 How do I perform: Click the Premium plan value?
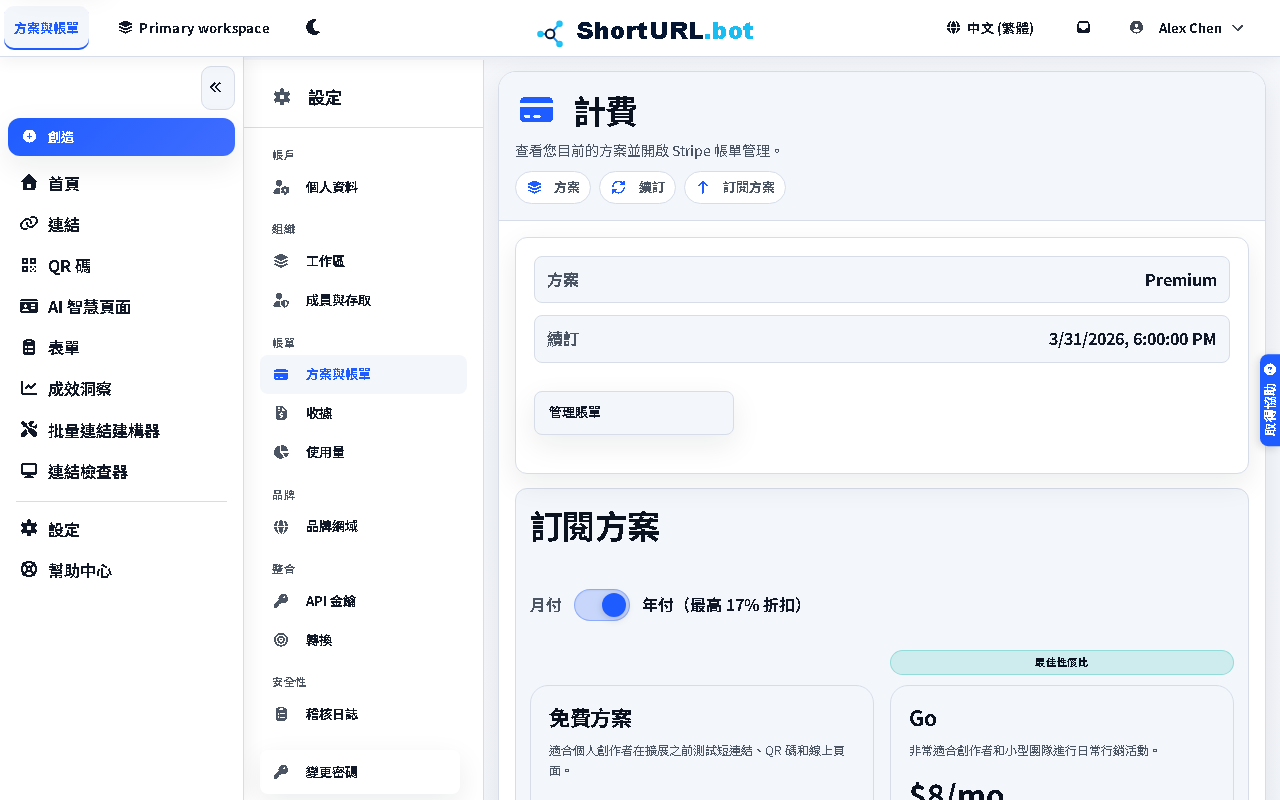coord(1181,280)
